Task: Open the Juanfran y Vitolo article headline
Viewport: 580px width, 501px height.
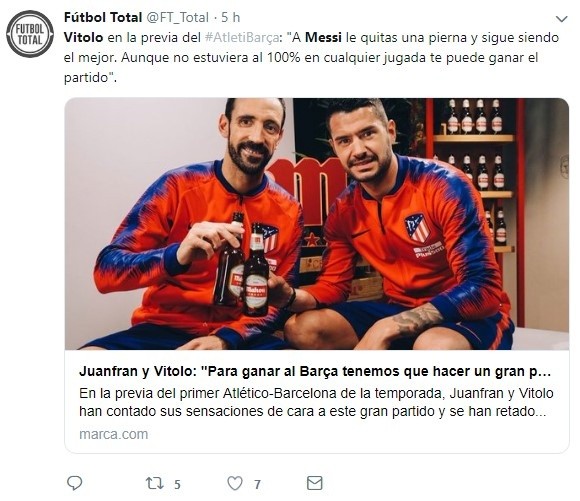Action: pos(315,371)
